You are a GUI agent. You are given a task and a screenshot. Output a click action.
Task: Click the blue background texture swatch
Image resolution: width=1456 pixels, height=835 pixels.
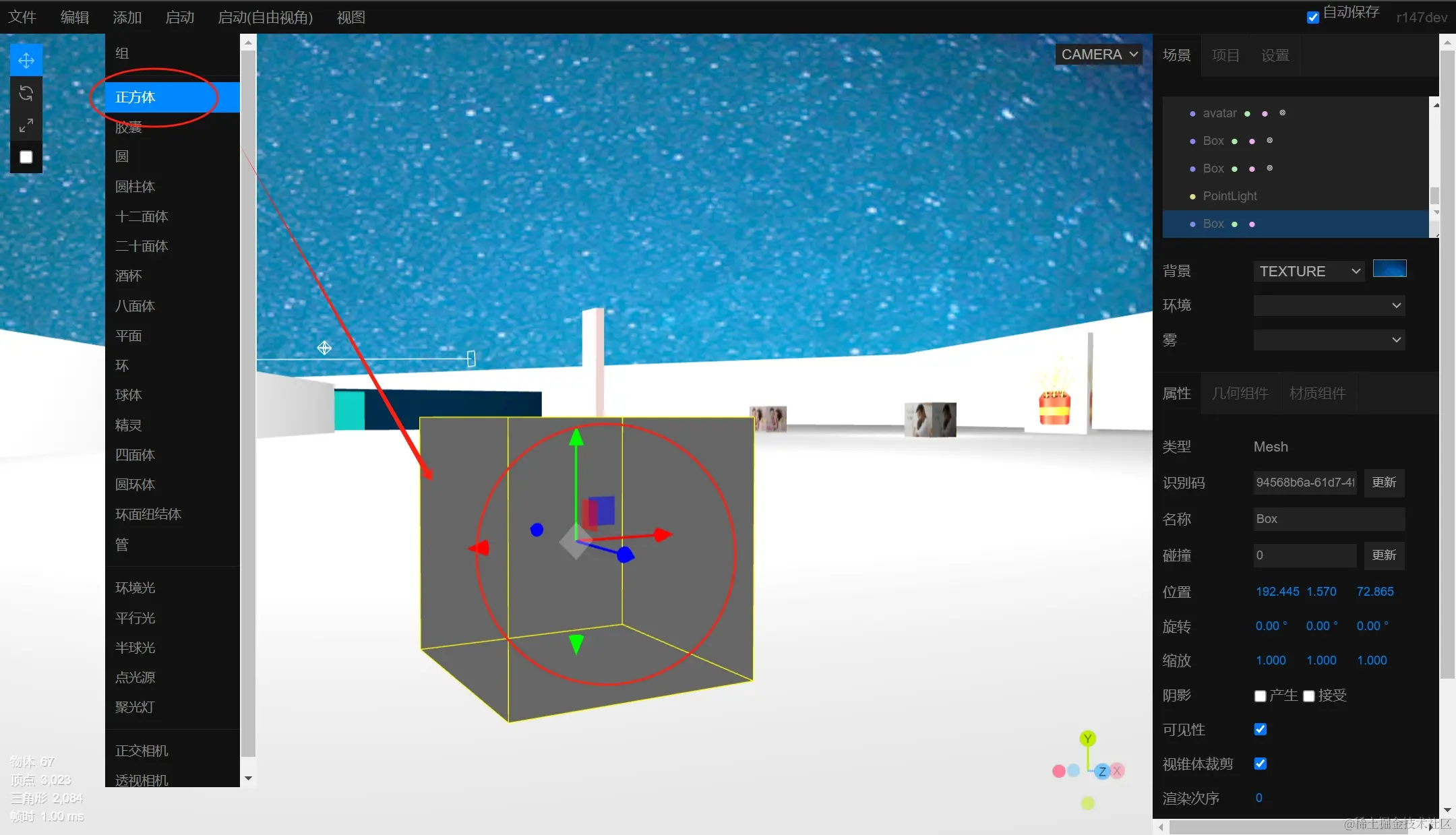[1389, 269]
